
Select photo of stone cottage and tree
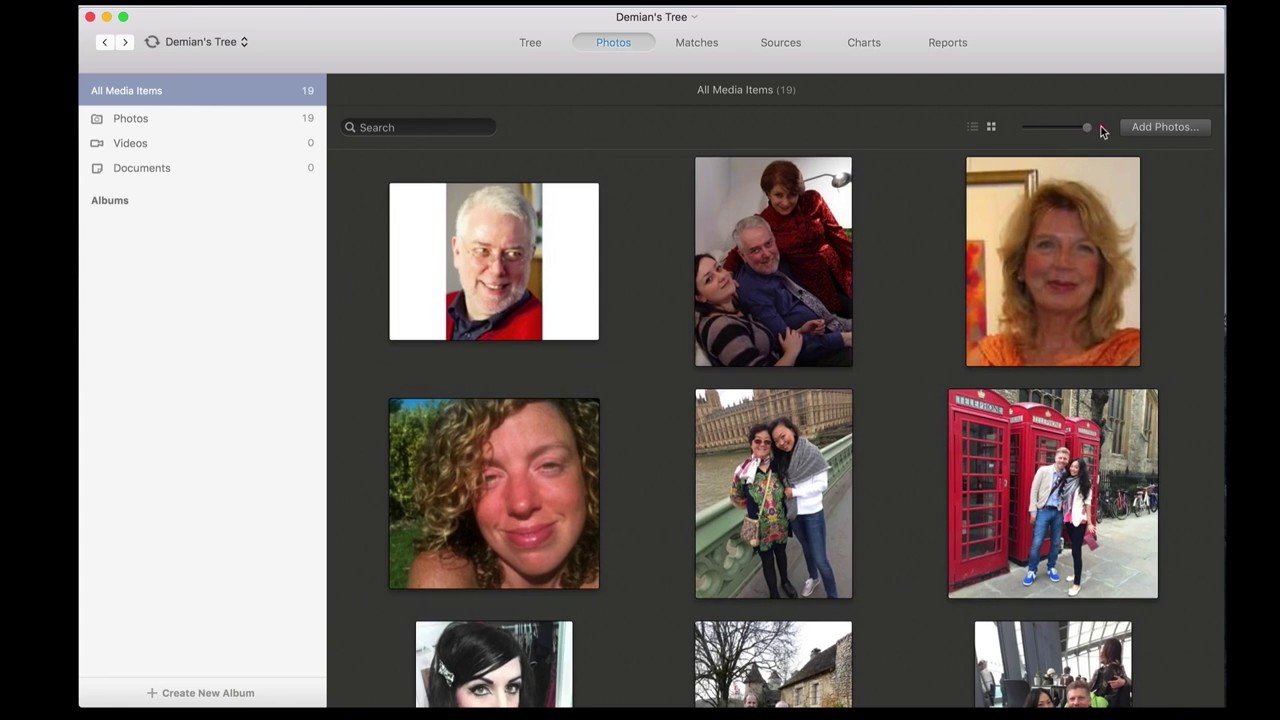coord(774,664)
